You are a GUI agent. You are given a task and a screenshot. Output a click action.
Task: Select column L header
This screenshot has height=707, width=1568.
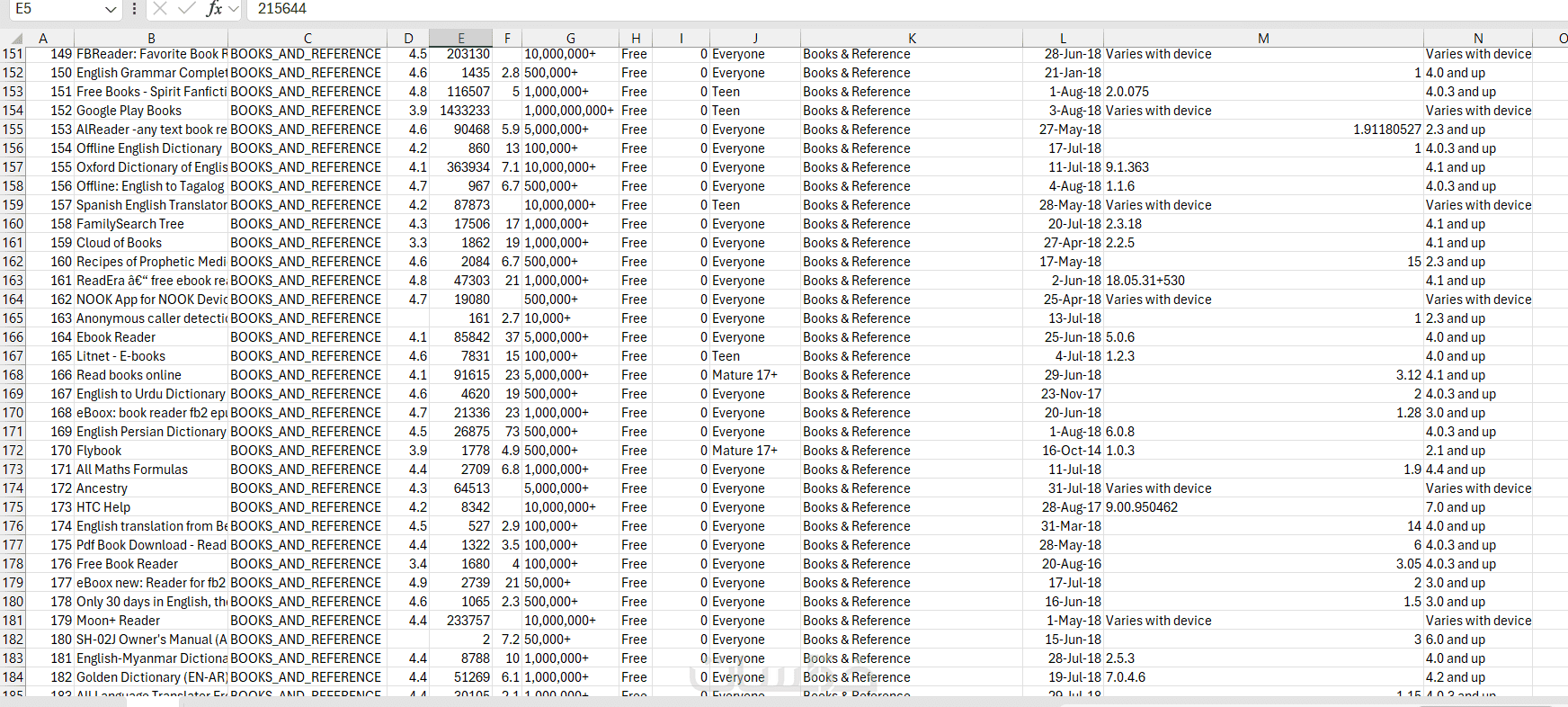click(1063, 38)
